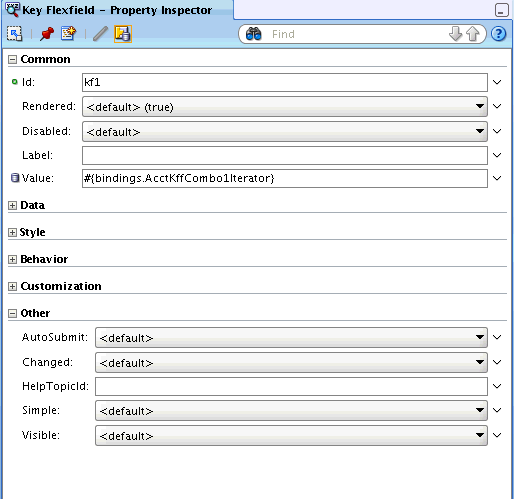Open the property menu chevron for Rendered
Image resolution: width=514 pixels, height=500 pixels.
point(497,106)
